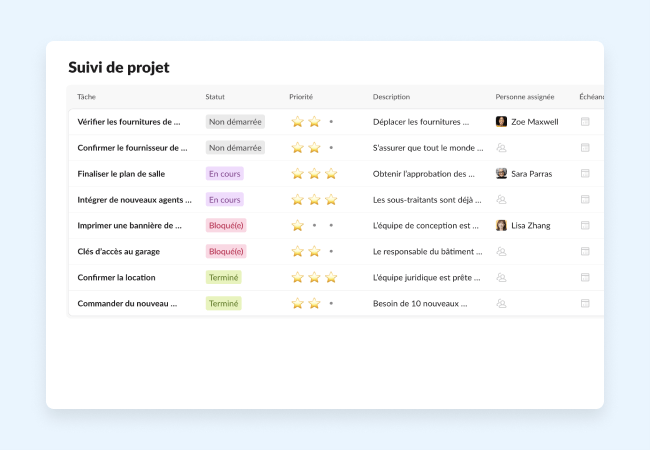This screenshot has width=650, height=450.
Task: Open the Non démarrée status for Vérifier les fournitures
Action: pyautogui.click(x=235, y=122)
